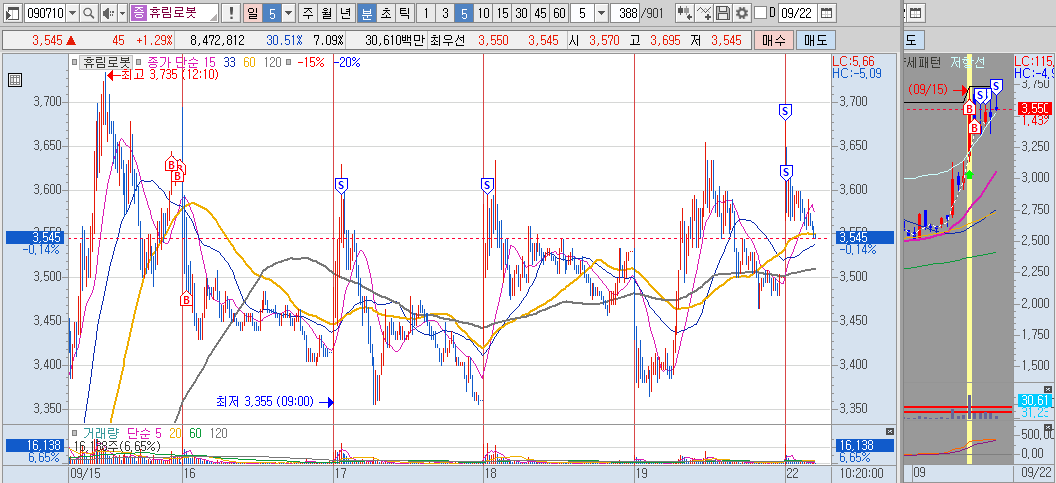Click the orange 60 price moving average legend
The height and width of the screenshot is (483, 1056).
click(x=249, y=63)
